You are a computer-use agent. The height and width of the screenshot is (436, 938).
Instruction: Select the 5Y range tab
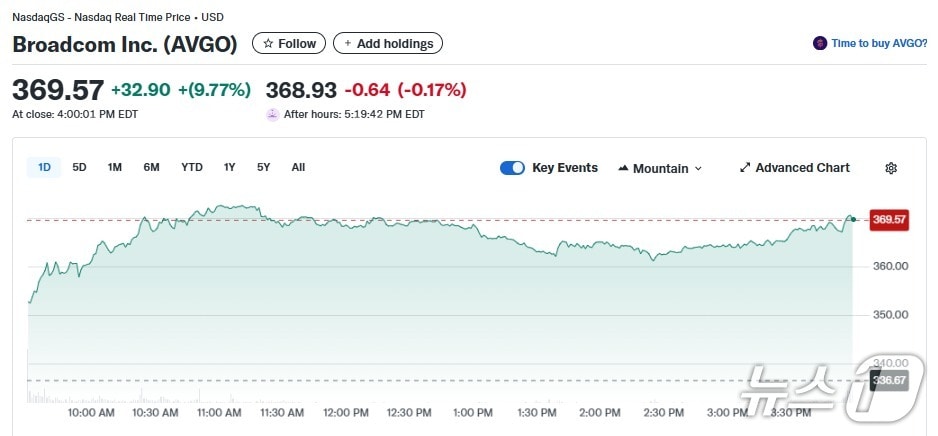263,167
